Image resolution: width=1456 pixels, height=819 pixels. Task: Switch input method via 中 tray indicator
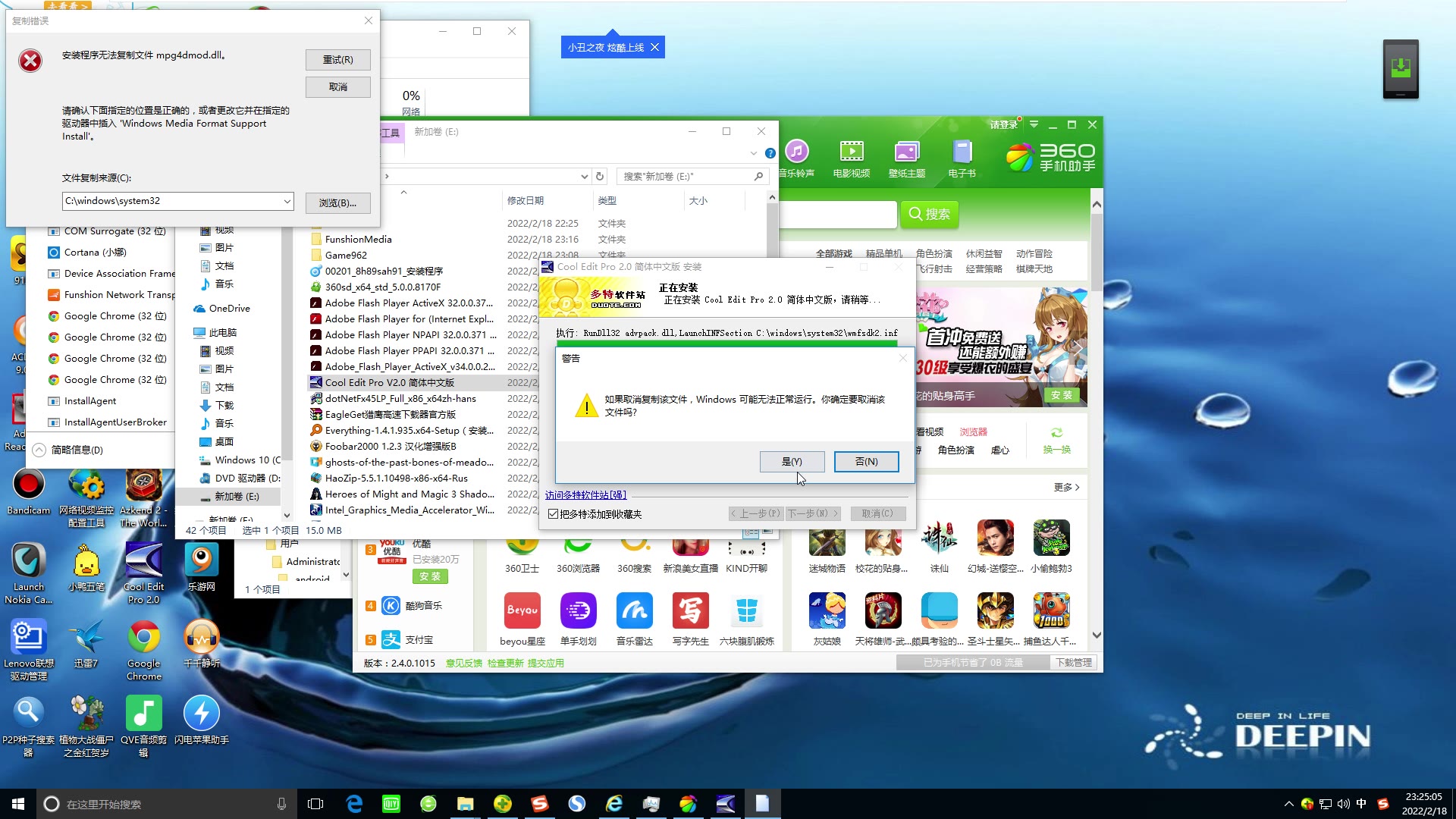pos(1361,803)
